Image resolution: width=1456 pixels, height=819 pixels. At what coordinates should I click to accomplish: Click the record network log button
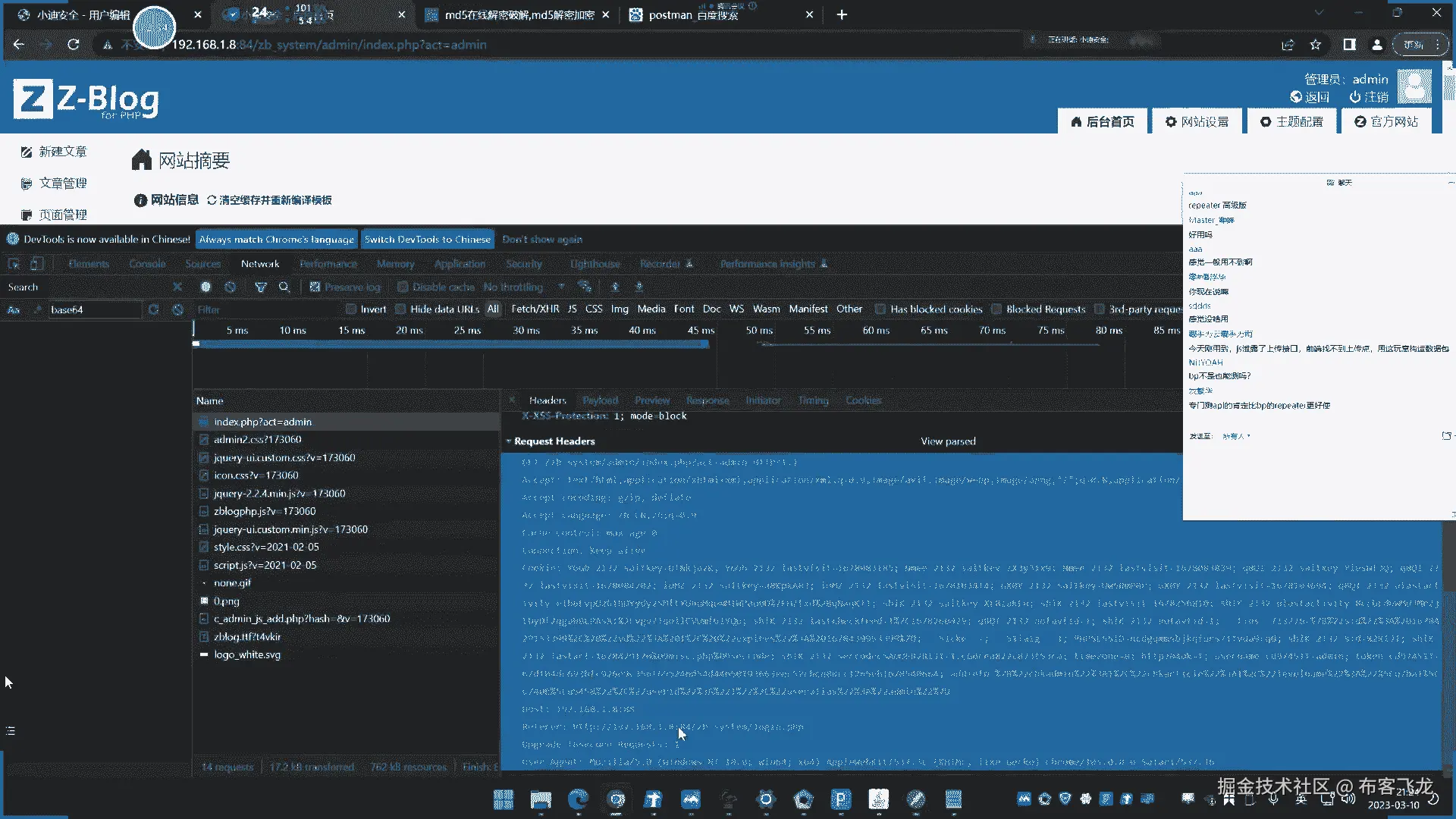pyautogui.click(x=206, y=287)
